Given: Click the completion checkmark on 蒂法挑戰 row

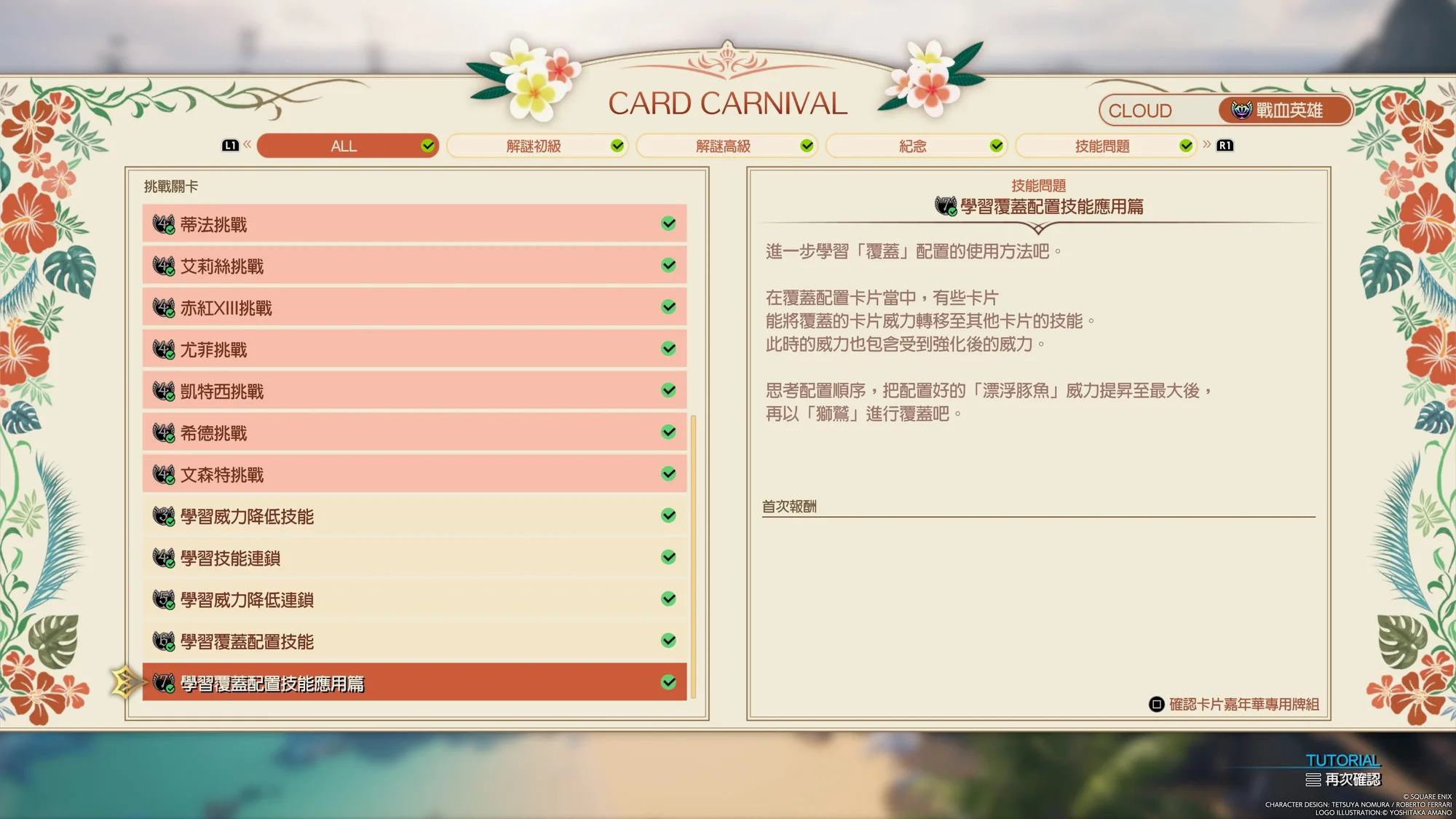Looking at the screenshot, I should click(x=668, y=223).
